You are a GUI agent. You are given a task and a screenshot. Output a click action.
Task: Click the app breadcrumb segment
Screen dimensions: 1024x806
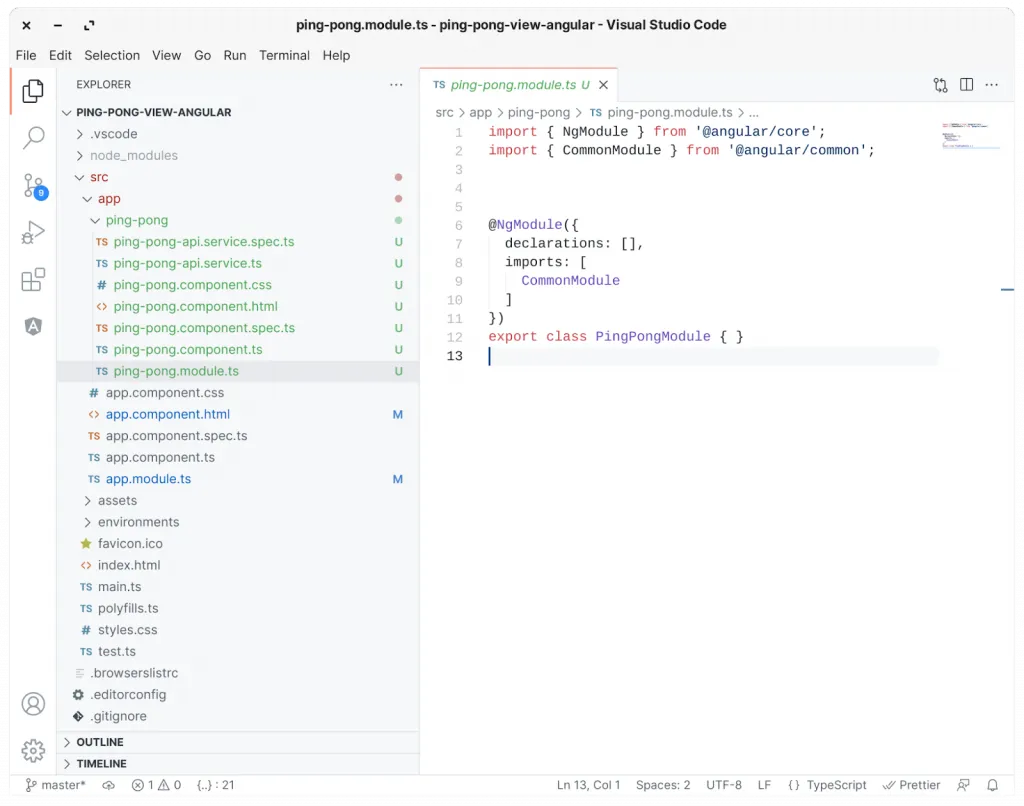point(481,112)
